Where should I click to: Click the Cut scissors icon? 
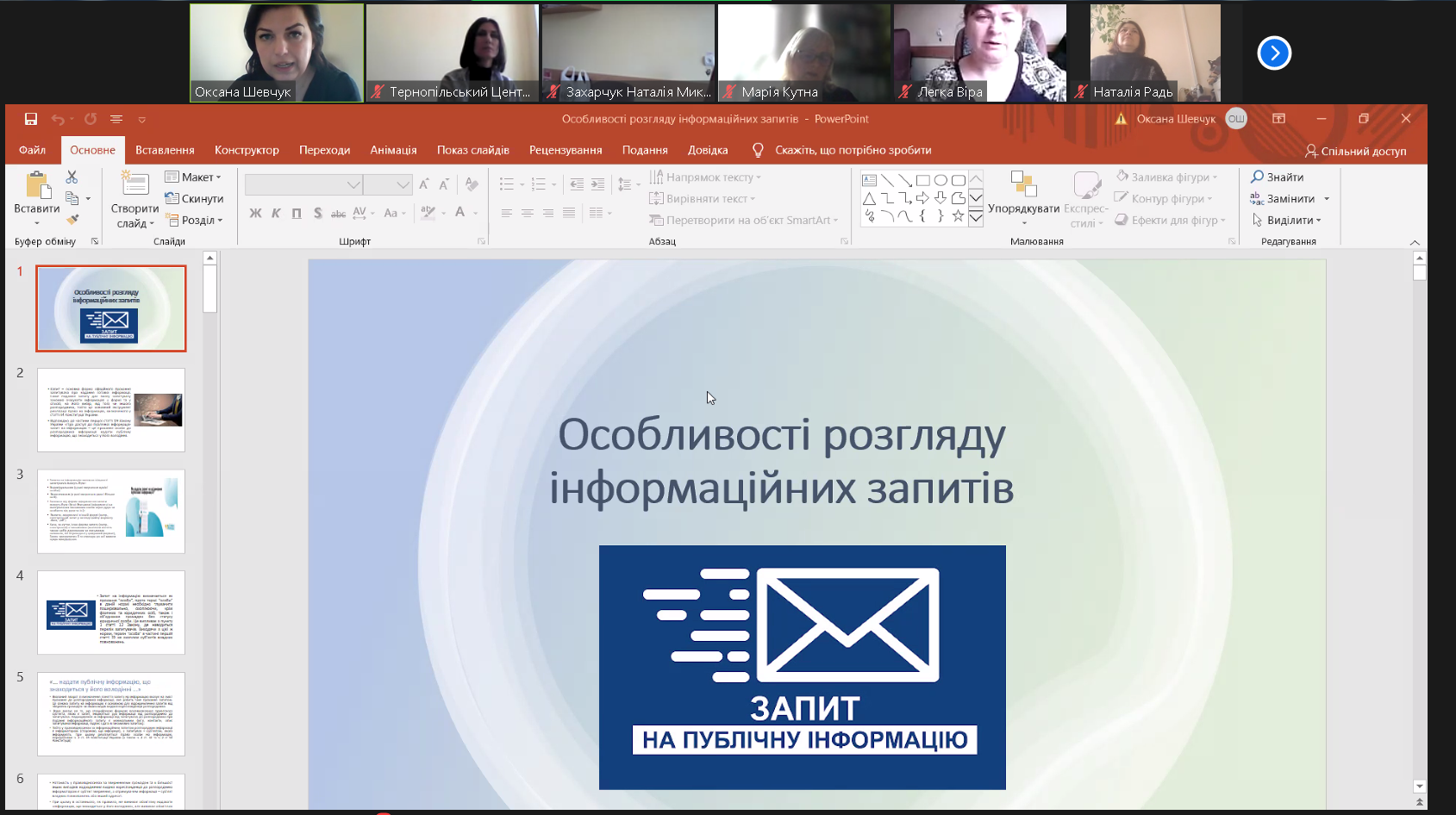(72, 177)
